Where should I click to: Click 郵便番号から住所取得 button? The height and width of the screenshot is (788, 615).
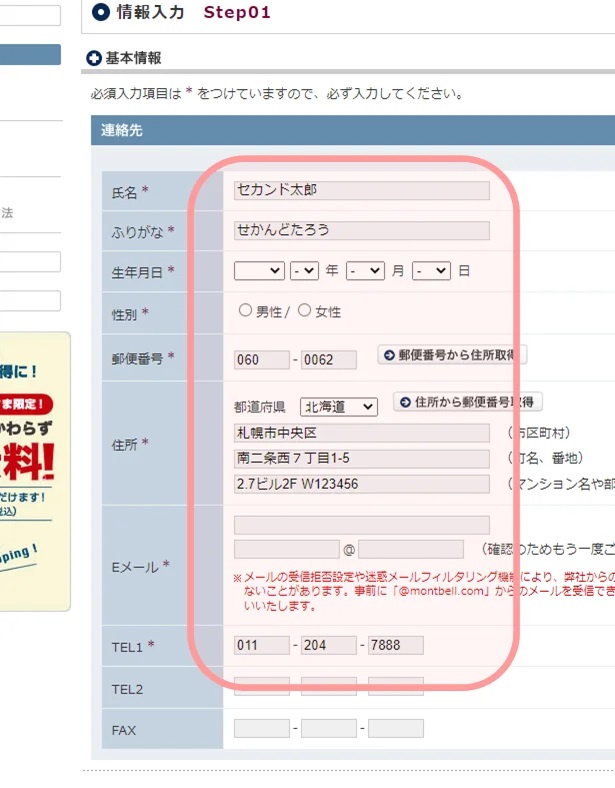click(x=452, y=355)
